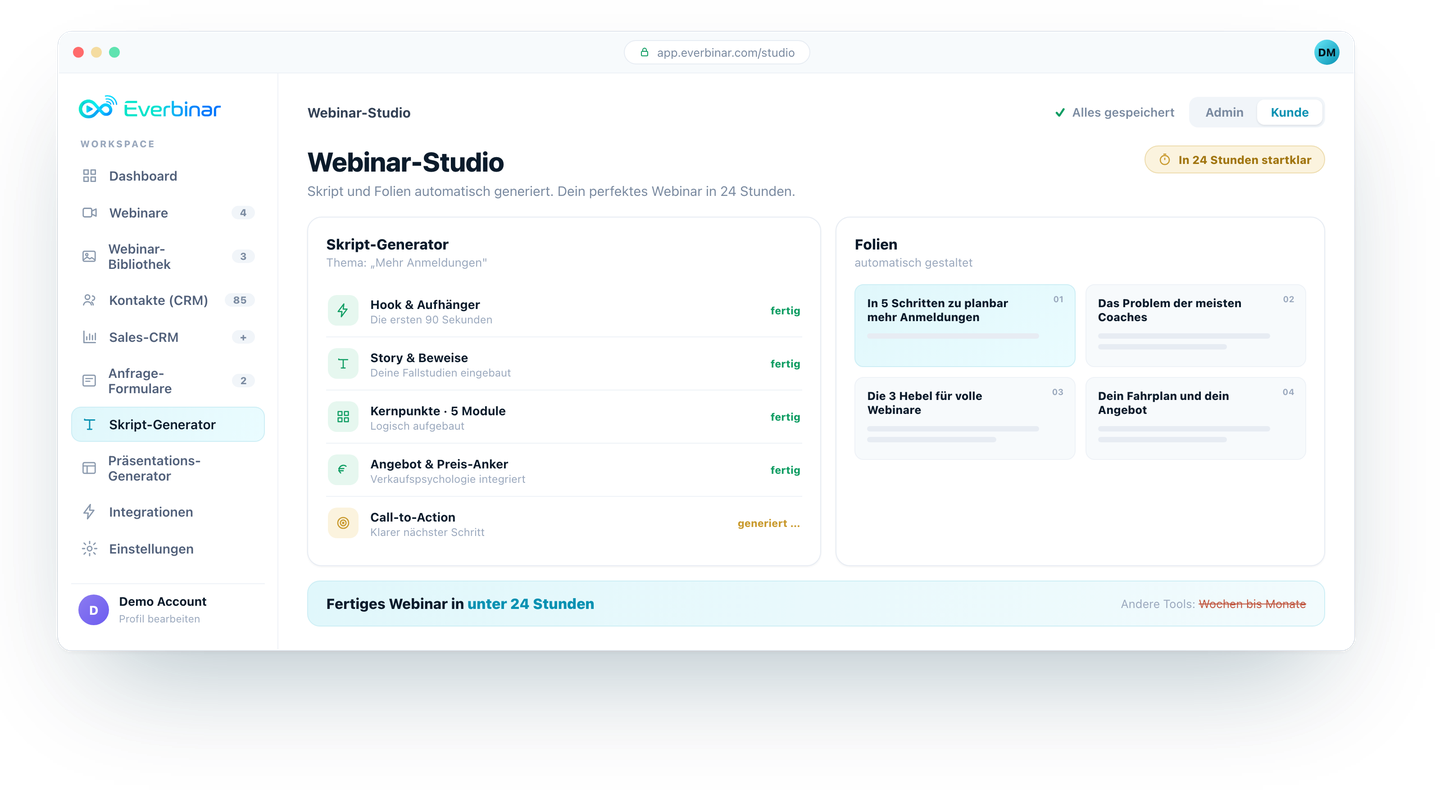The image size is (1440, 790).
Task: Select Kernpunkte · 5 Module row
Action: point(564,417)
